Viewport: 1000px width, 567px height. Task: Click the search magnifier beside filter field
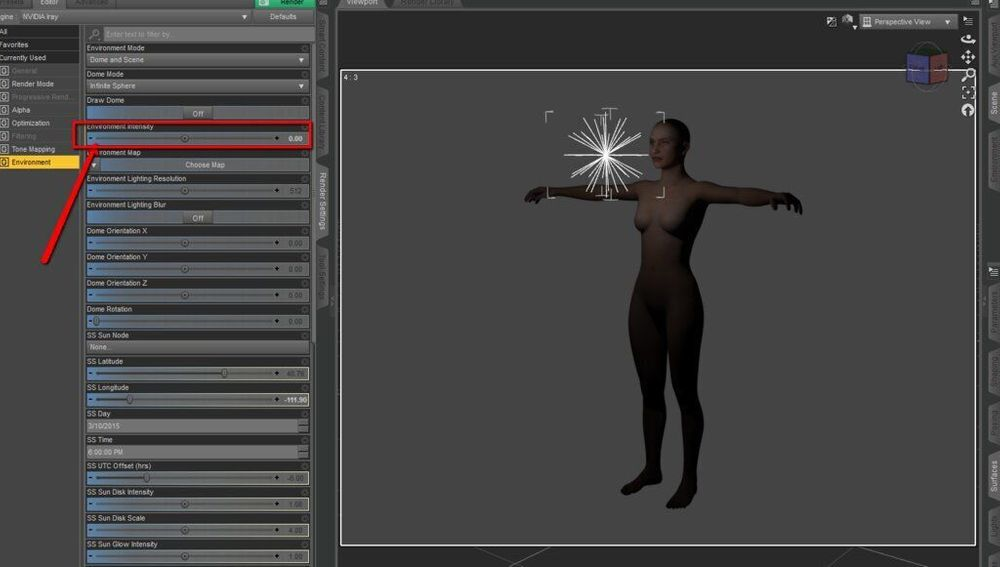tap(94, 34)
